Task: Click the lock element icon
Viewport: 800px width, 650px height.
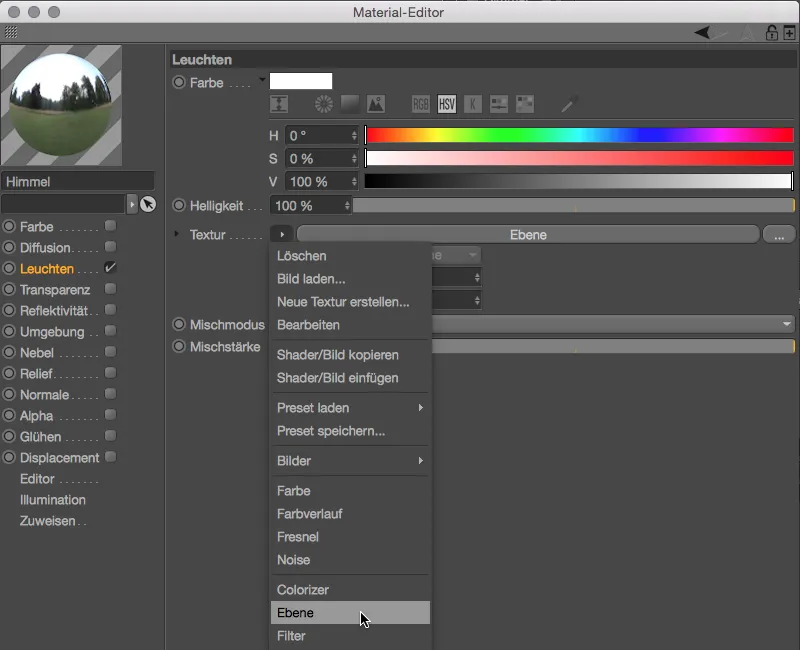Action: 771,33
